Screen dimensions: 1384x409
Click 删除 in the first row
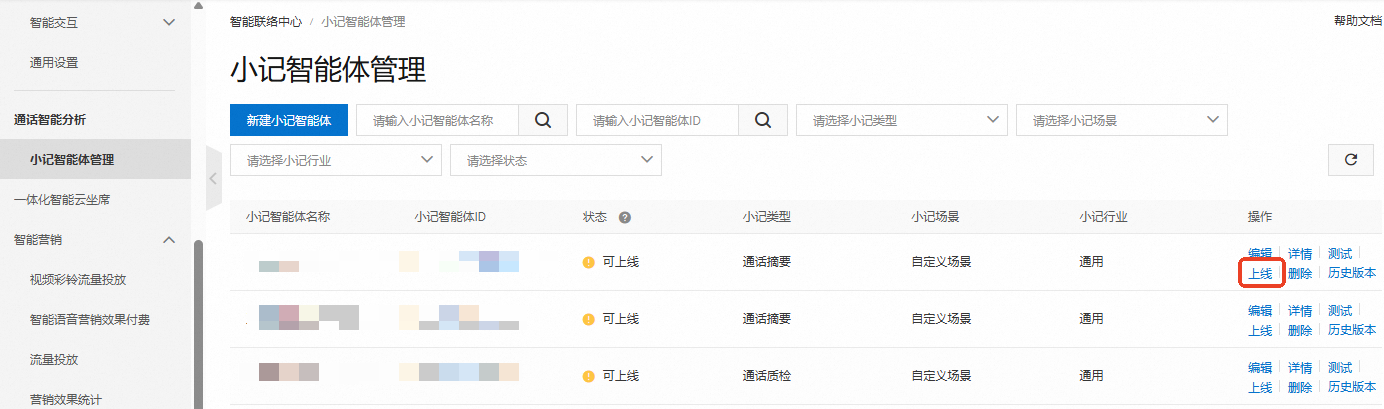tap(1300, 273)
